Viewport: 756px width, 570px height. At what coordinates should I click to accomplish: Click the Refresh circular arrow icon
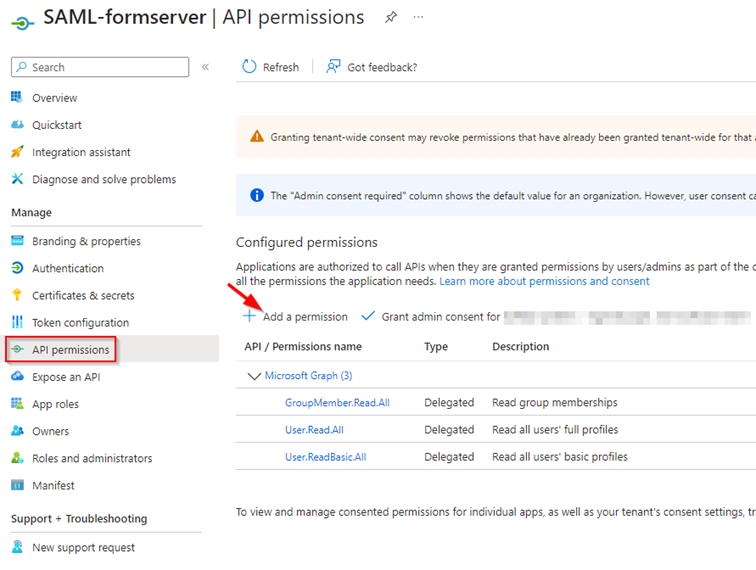(249, 67)
